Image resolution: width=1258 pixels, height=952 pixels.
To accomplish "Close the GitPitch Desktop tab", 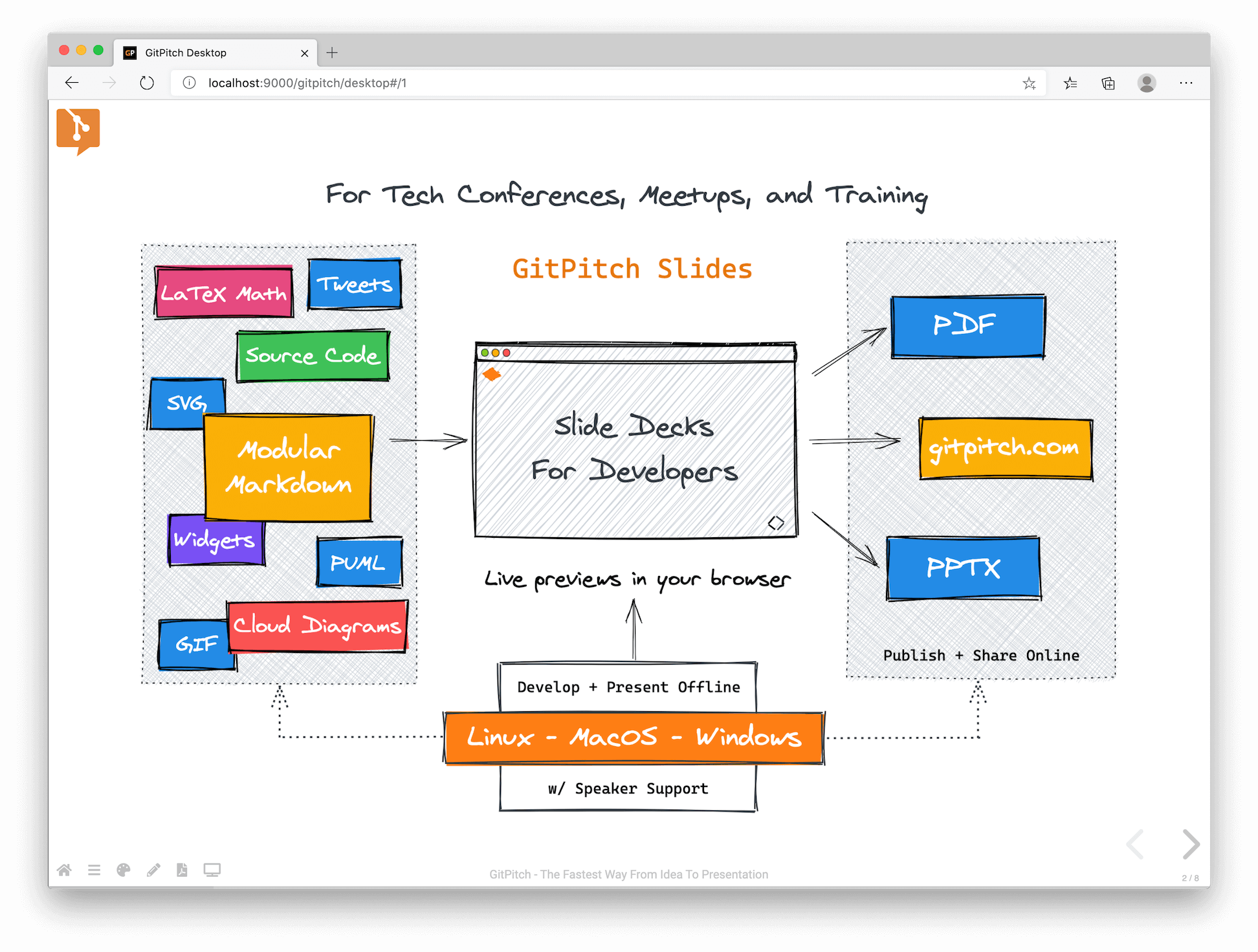I will (304, 53).
